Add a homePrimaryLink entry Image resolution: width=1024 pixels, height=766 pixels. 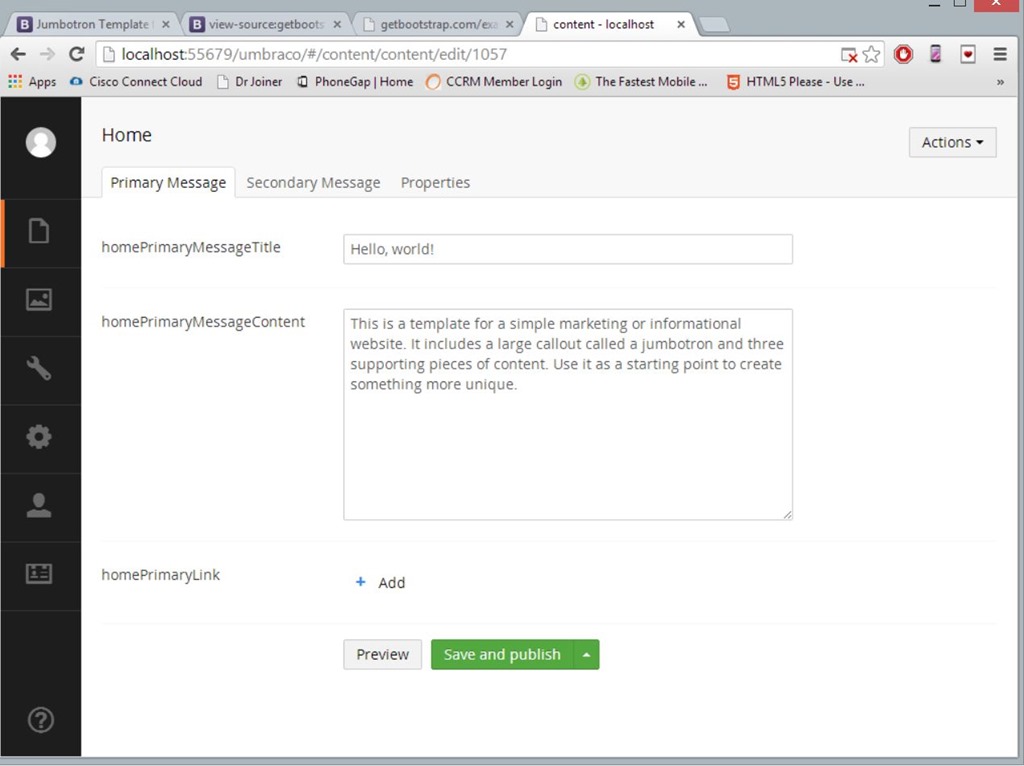(x=380, y=582)
